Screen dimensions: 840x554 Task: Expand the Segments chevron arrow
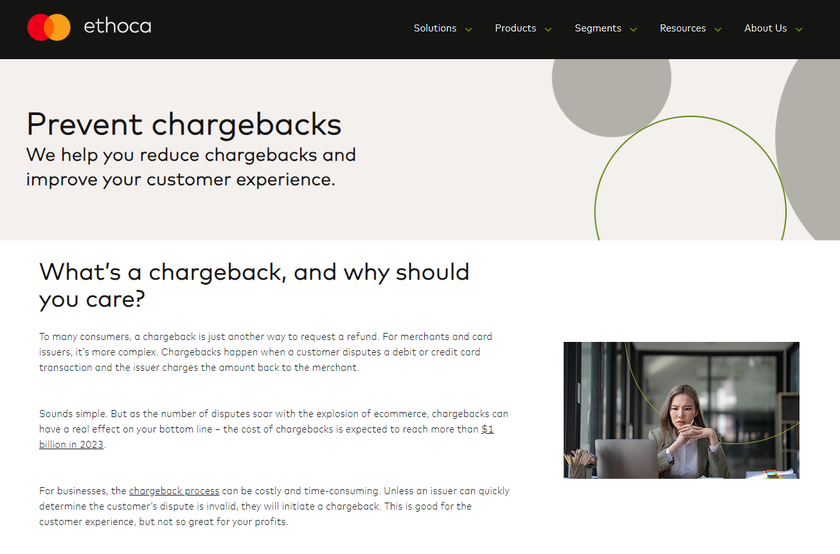tap(633, 29)
